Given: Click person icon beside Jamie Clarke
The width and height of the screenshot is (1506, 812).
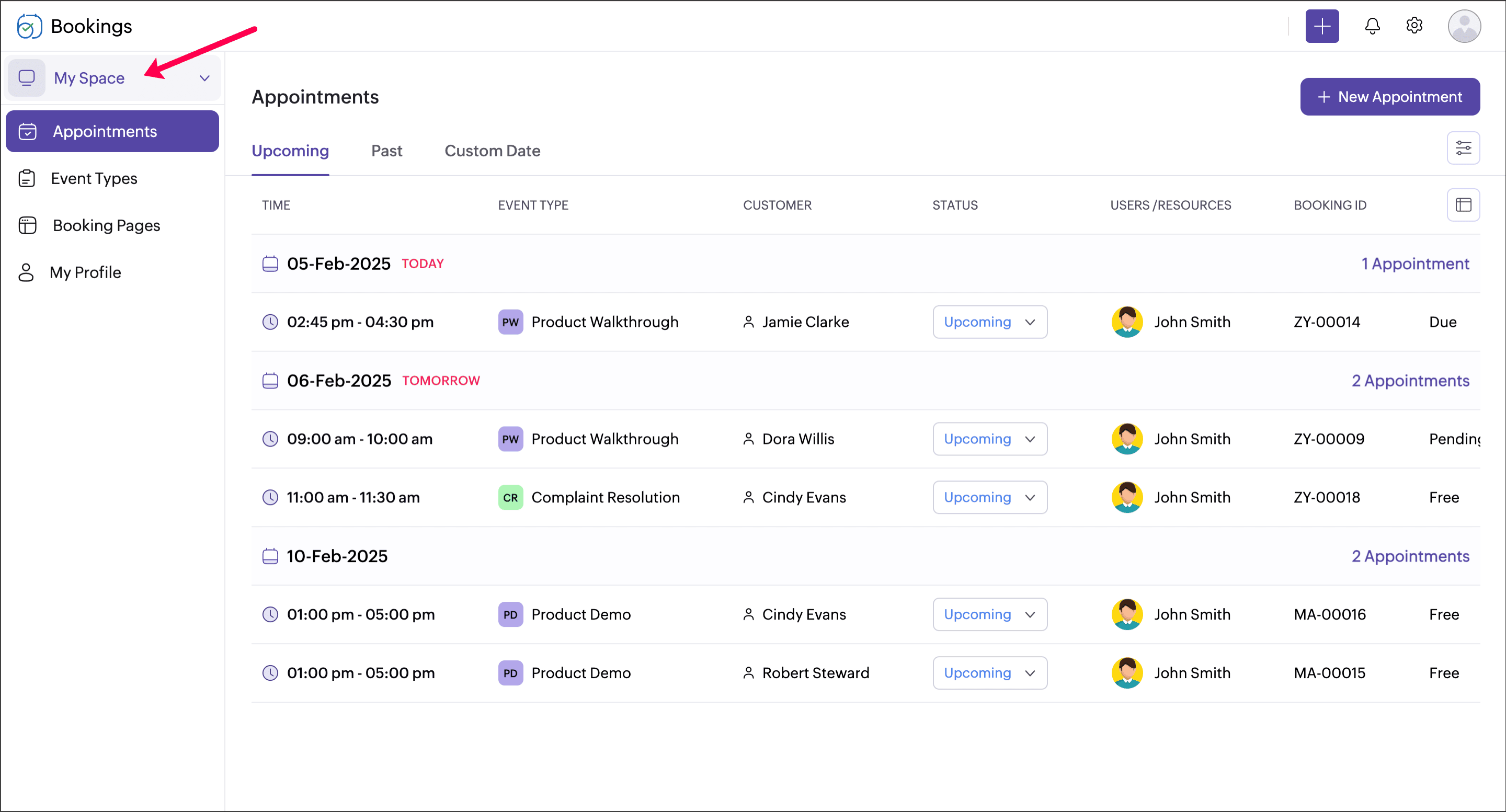Looking at the screenshot, I should 748,322.
